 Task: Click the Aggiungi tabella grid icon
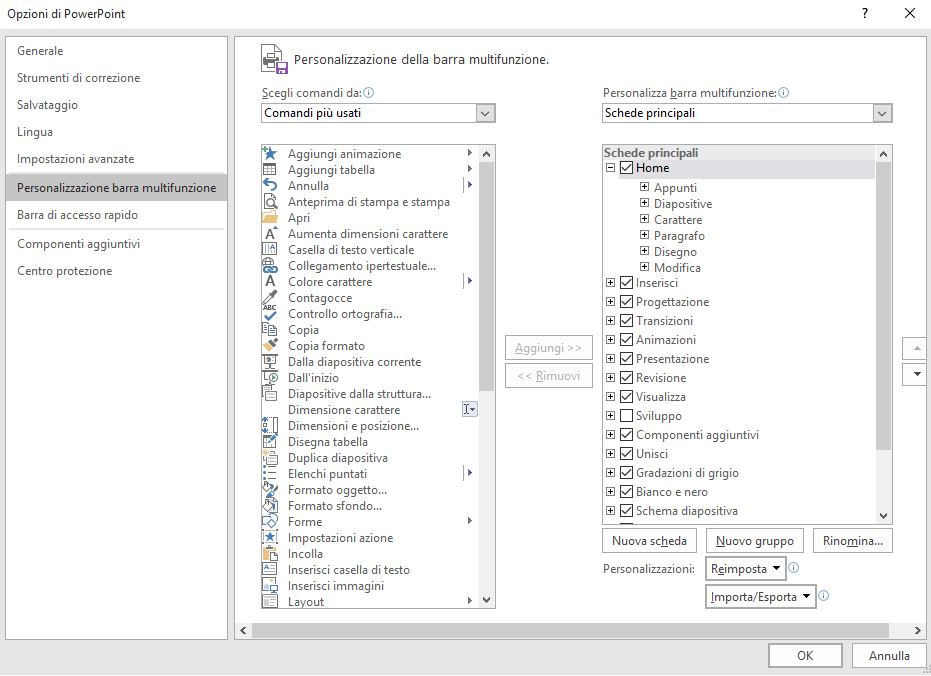coord(270,170)
